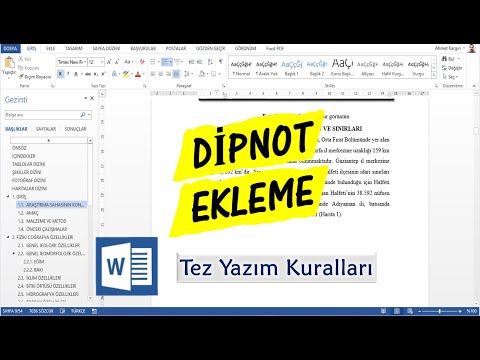Toggle bold K formatting
The image size is (480, 360).
point(61,74)
